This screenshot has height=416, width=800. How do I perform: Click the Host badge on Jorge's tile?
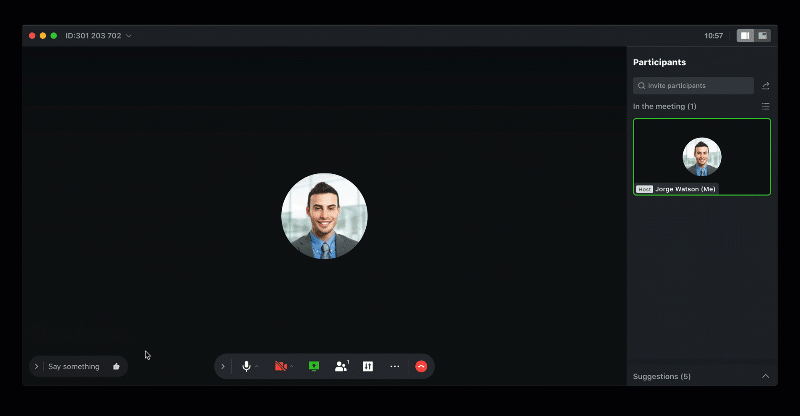tap(644, 189)
